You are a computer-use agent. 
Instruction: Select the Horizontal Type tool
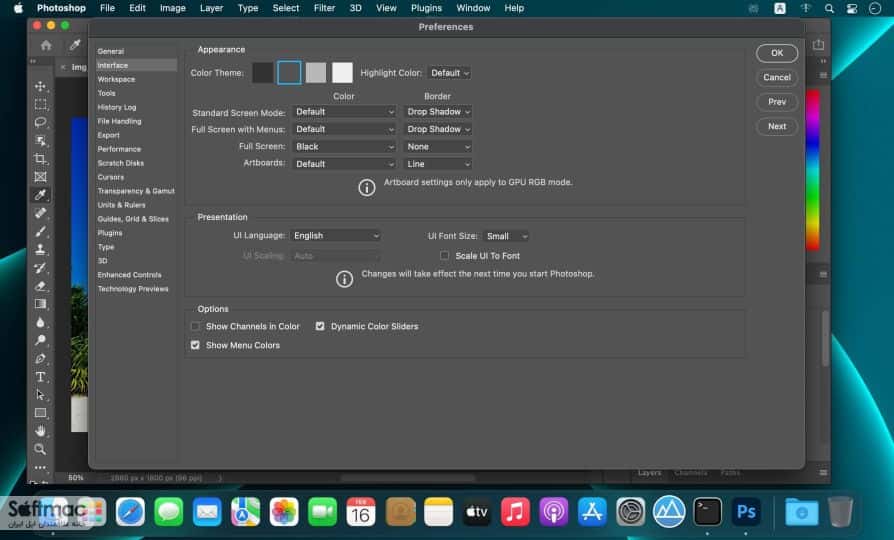pyautogui.click(x=40, y=377)
